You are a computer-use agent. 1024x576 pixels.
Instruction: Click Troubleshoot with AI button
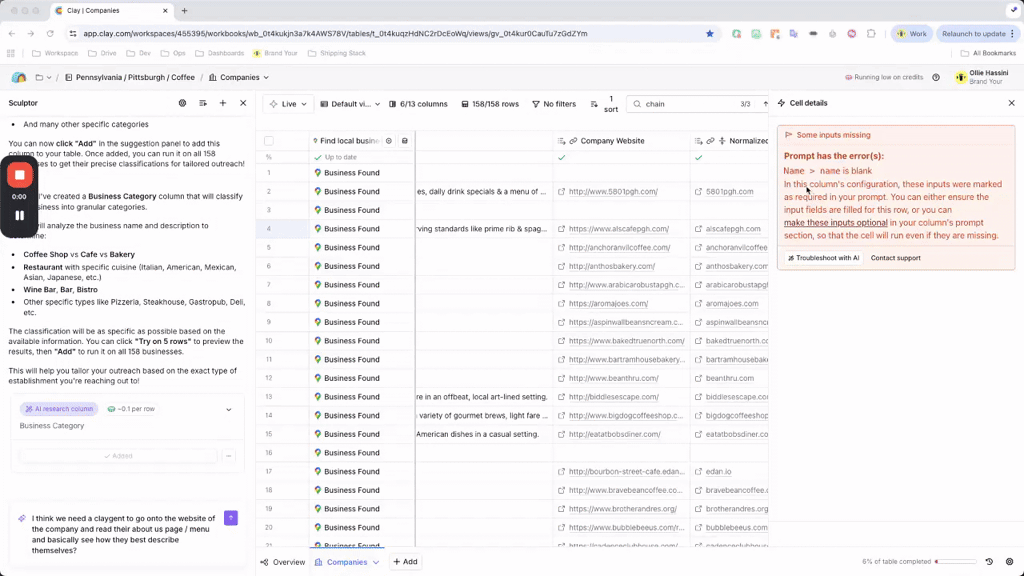coord(823,258)
